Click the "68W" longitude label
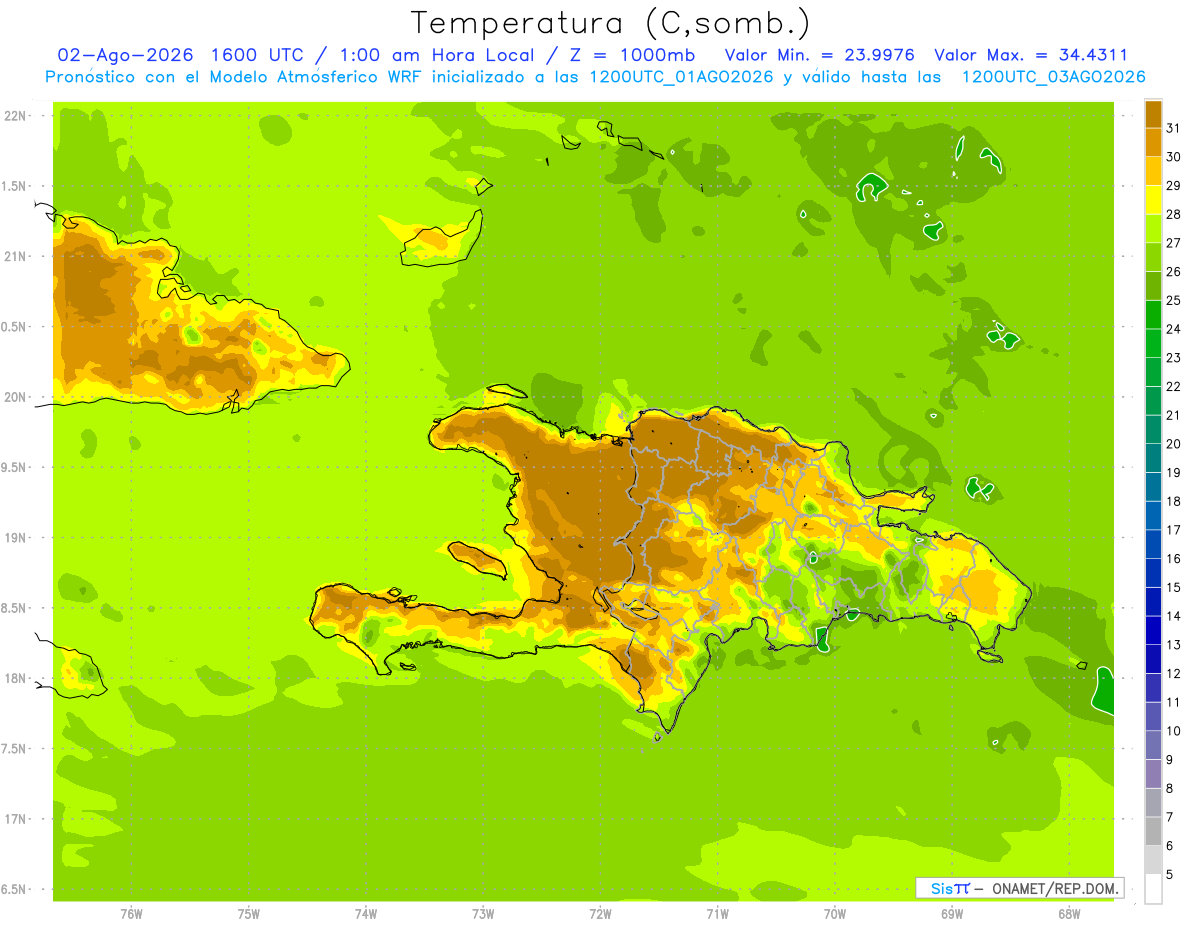The width and height of the screenshot is (1200, 927). tap(1069, 914)
